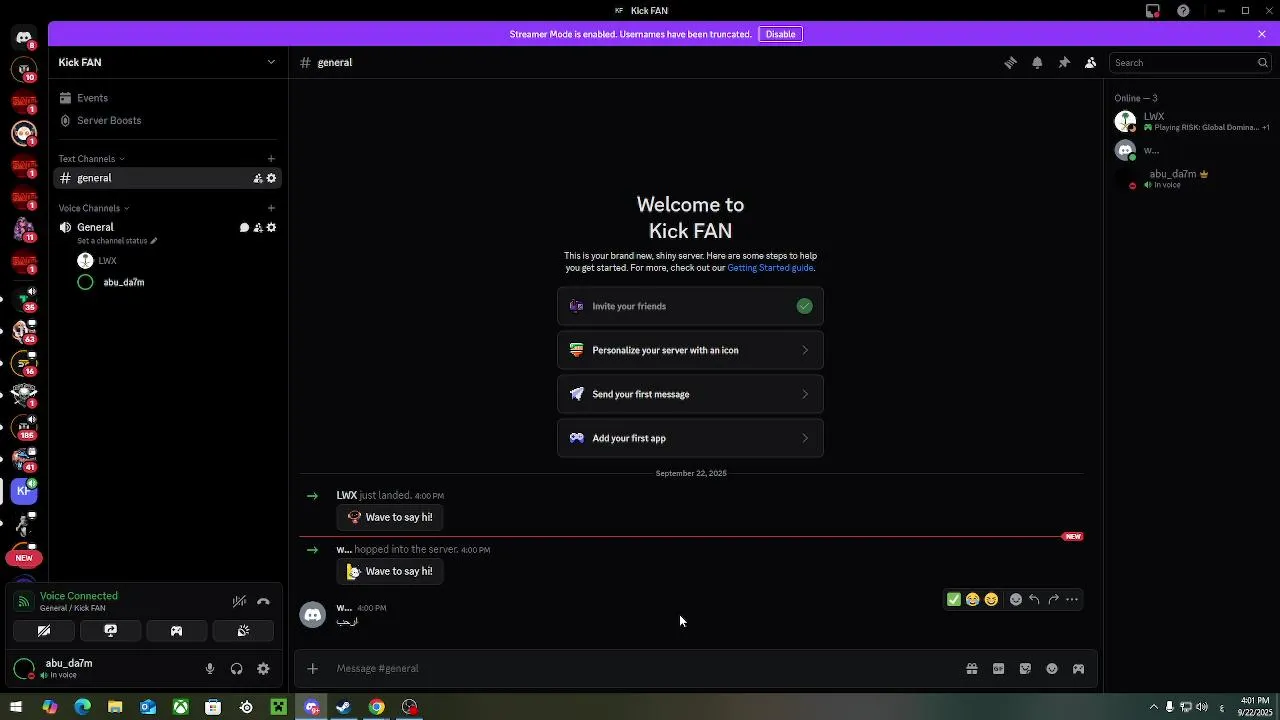This screenshot has height=720, width=1280.
Task: Open the Kick FAN server dropdown menu
Action: [167, 62]
